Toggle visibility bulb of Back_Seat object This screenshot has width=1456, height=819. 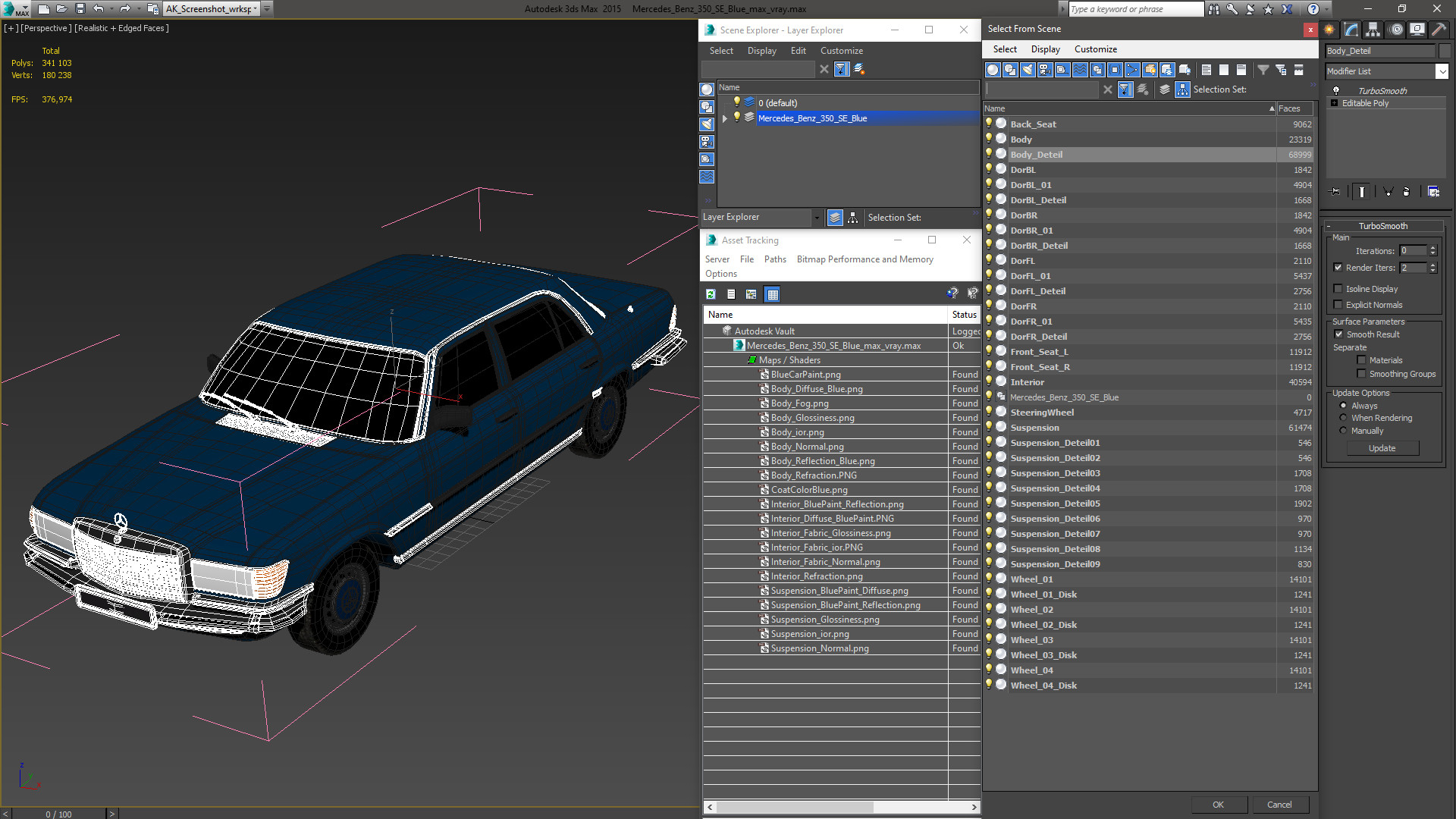coord(989,124)
